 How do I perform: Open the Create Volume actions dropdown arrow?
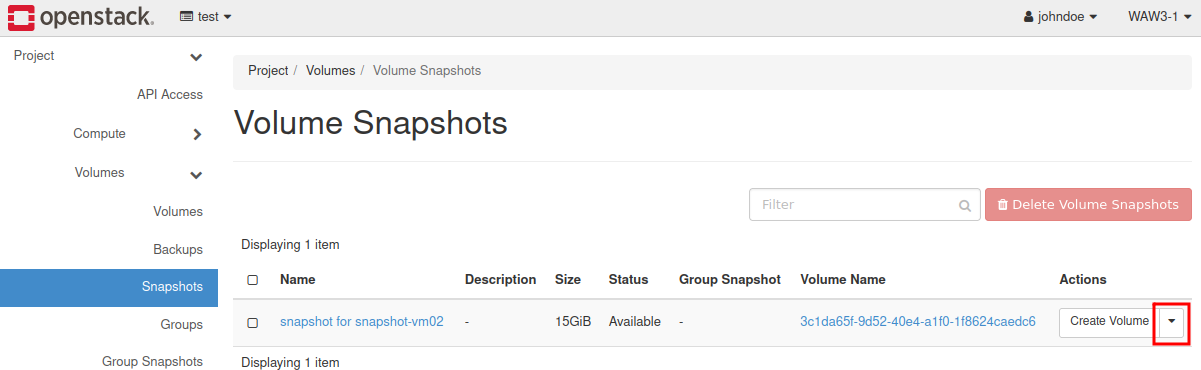tap(1172, 322)
